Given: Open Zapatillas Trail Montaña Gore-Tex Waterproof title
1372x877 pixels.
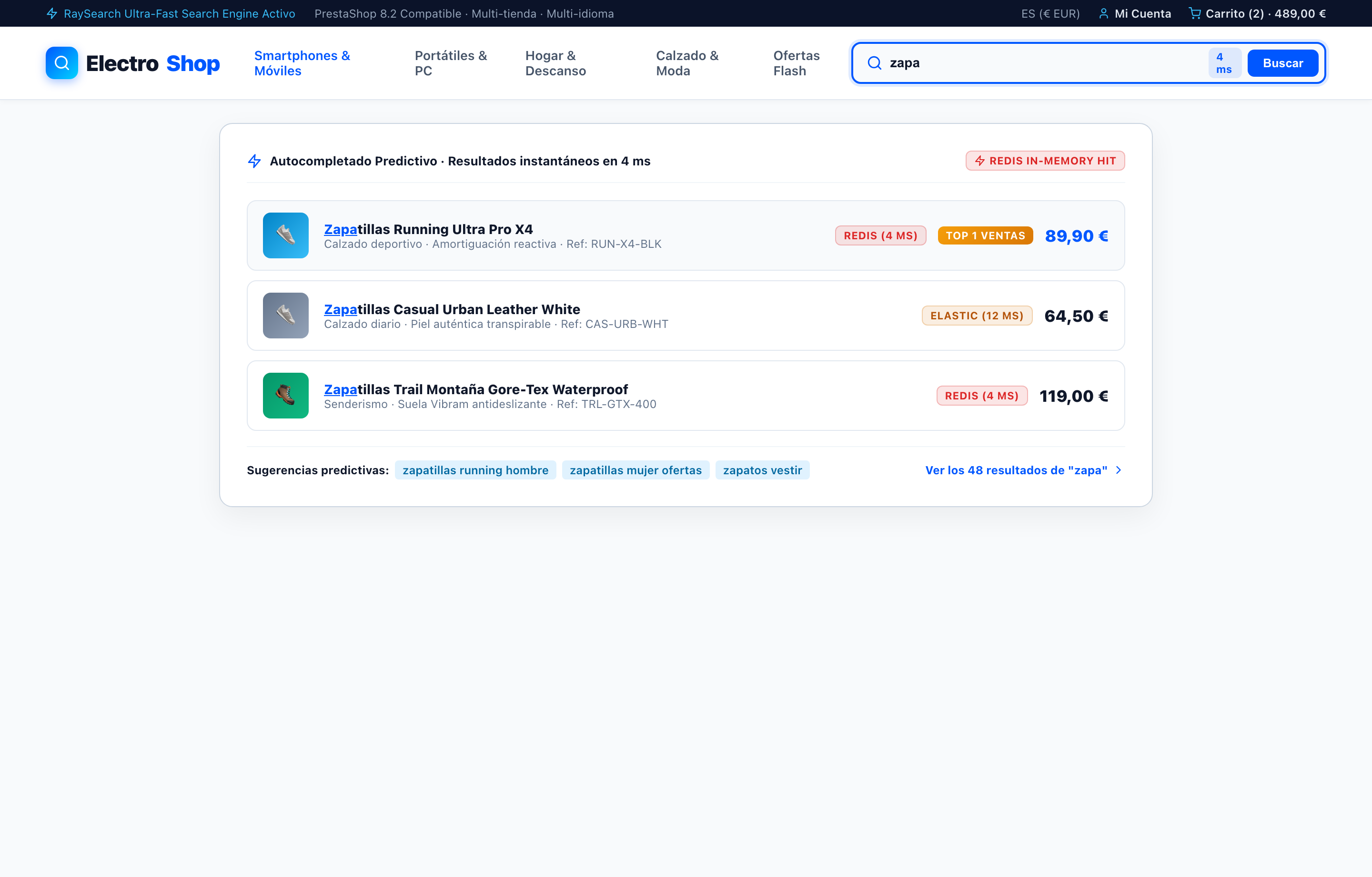Looking at the screenshot, I should pos(476,389).
